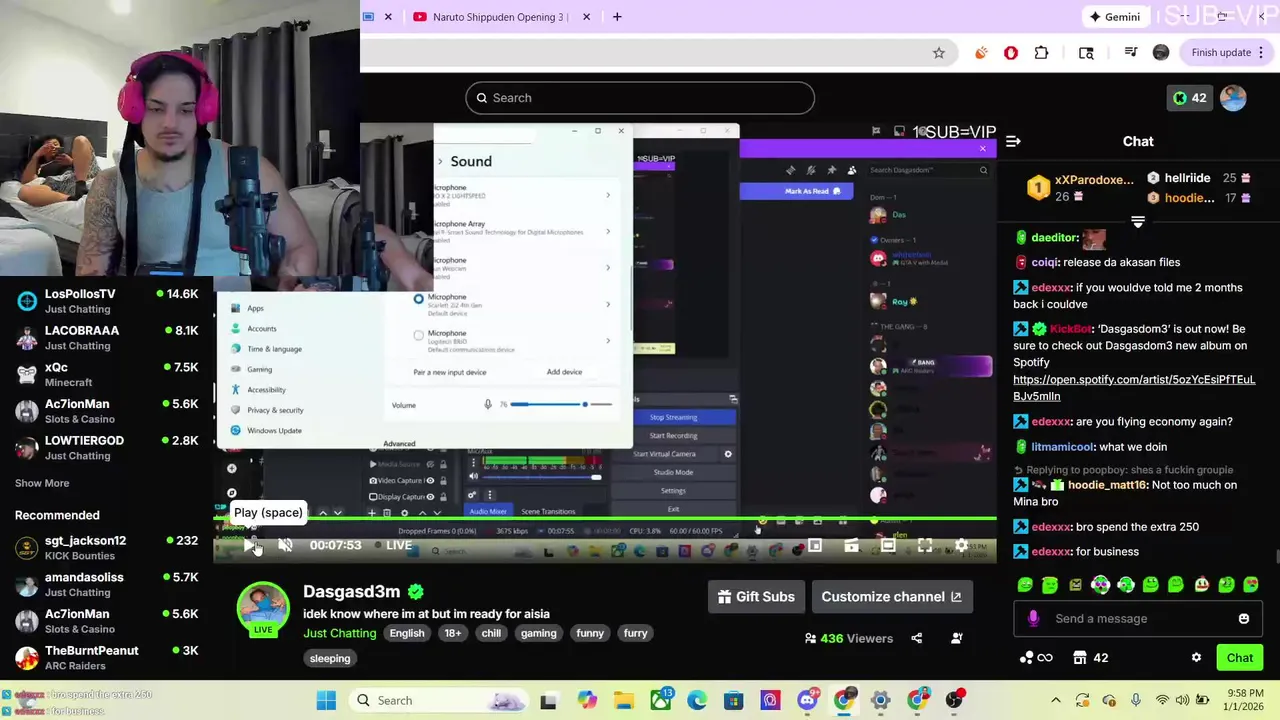Open File Explorer from the taskbar
Image resolution: width=1280 pixels, height=720 pixels.
coord(624,700)
